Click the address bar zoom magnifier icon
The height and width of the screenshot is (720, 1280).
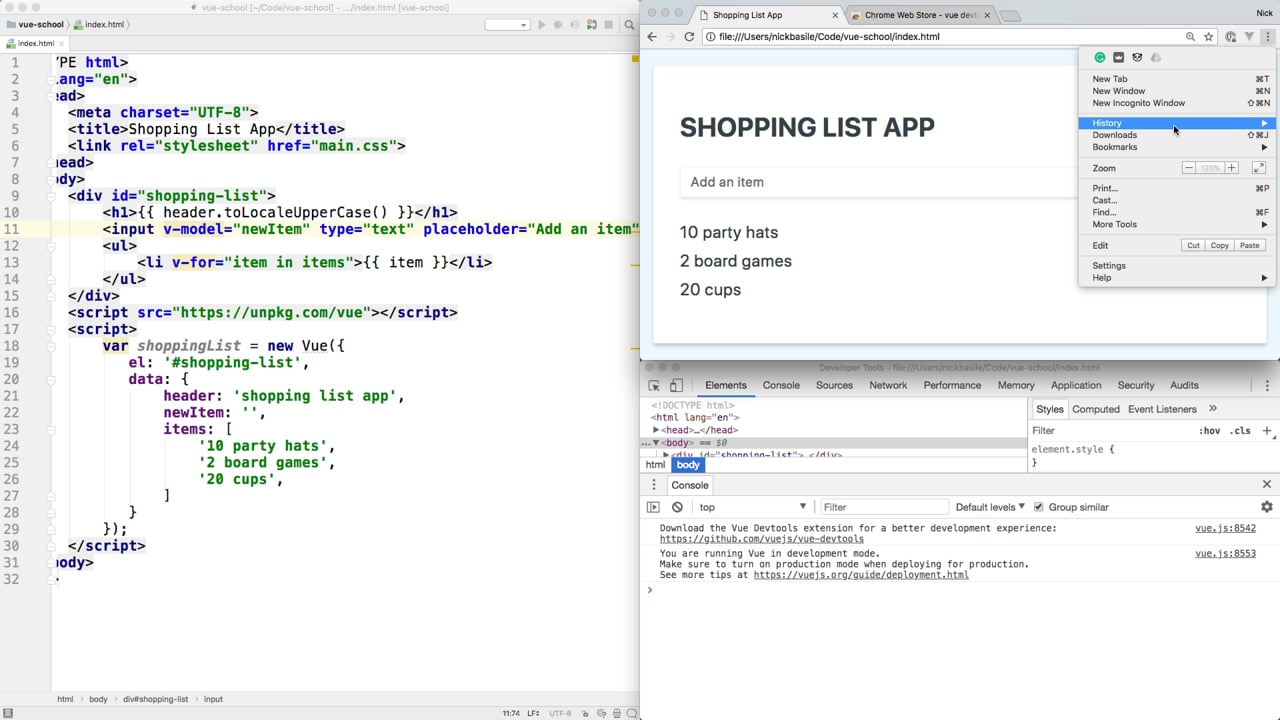pyautogui.click(x=1190, y=37)
